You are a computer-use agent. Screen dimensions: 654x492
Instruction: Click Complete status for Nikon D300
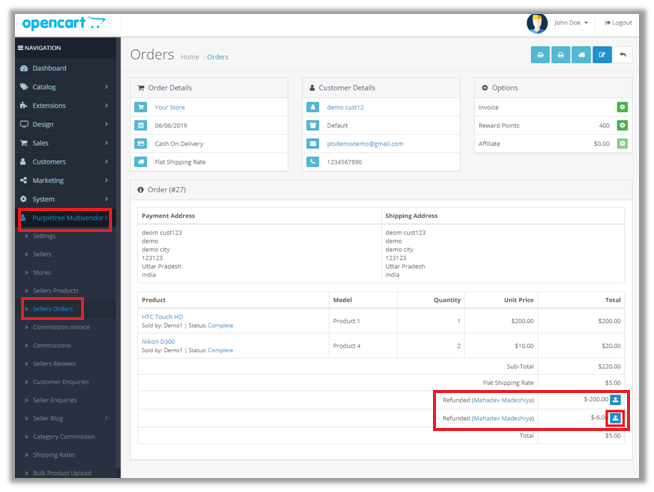(x=220, y=350)
